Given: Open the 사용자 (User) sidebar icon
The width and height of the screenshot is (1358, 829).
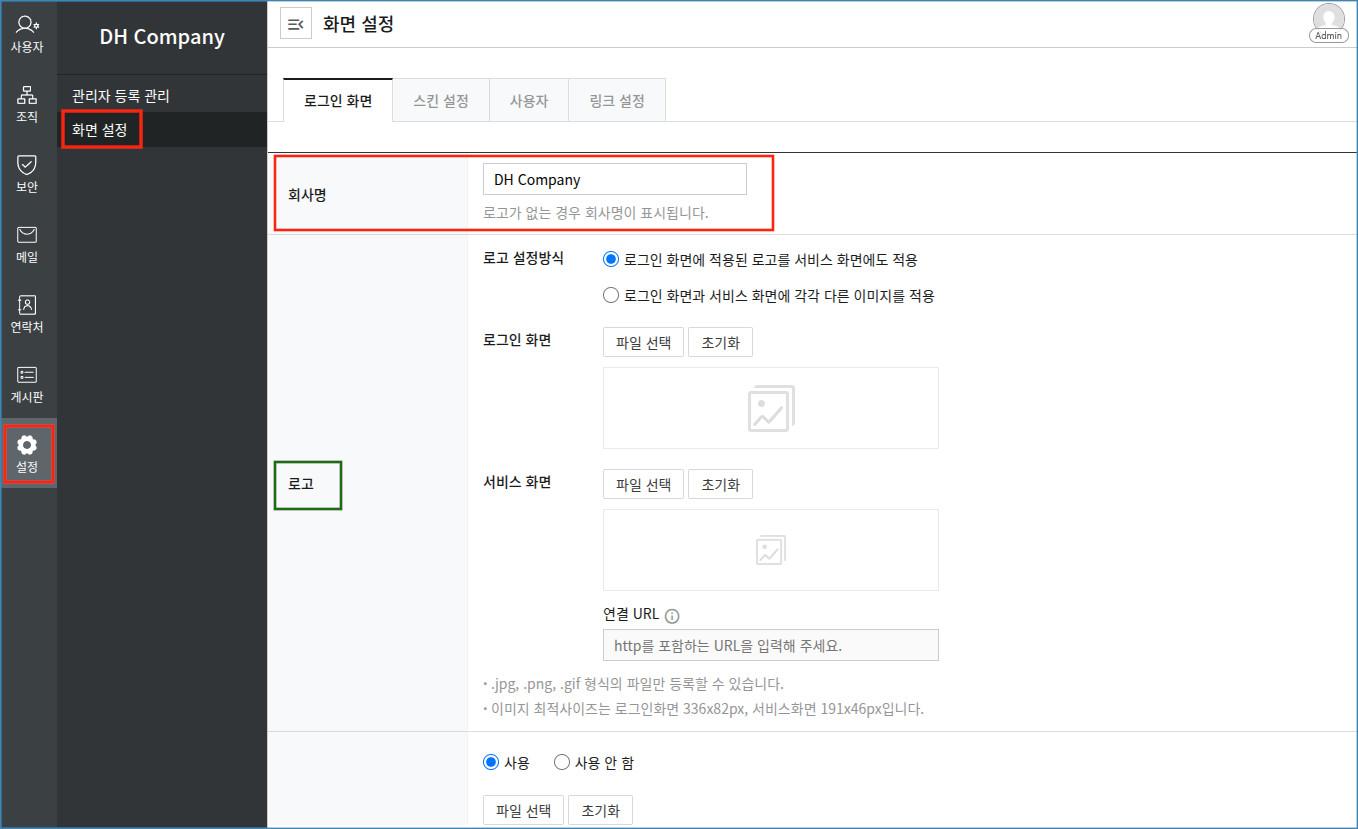Looking at the screenshot, I should coord(27,34).
